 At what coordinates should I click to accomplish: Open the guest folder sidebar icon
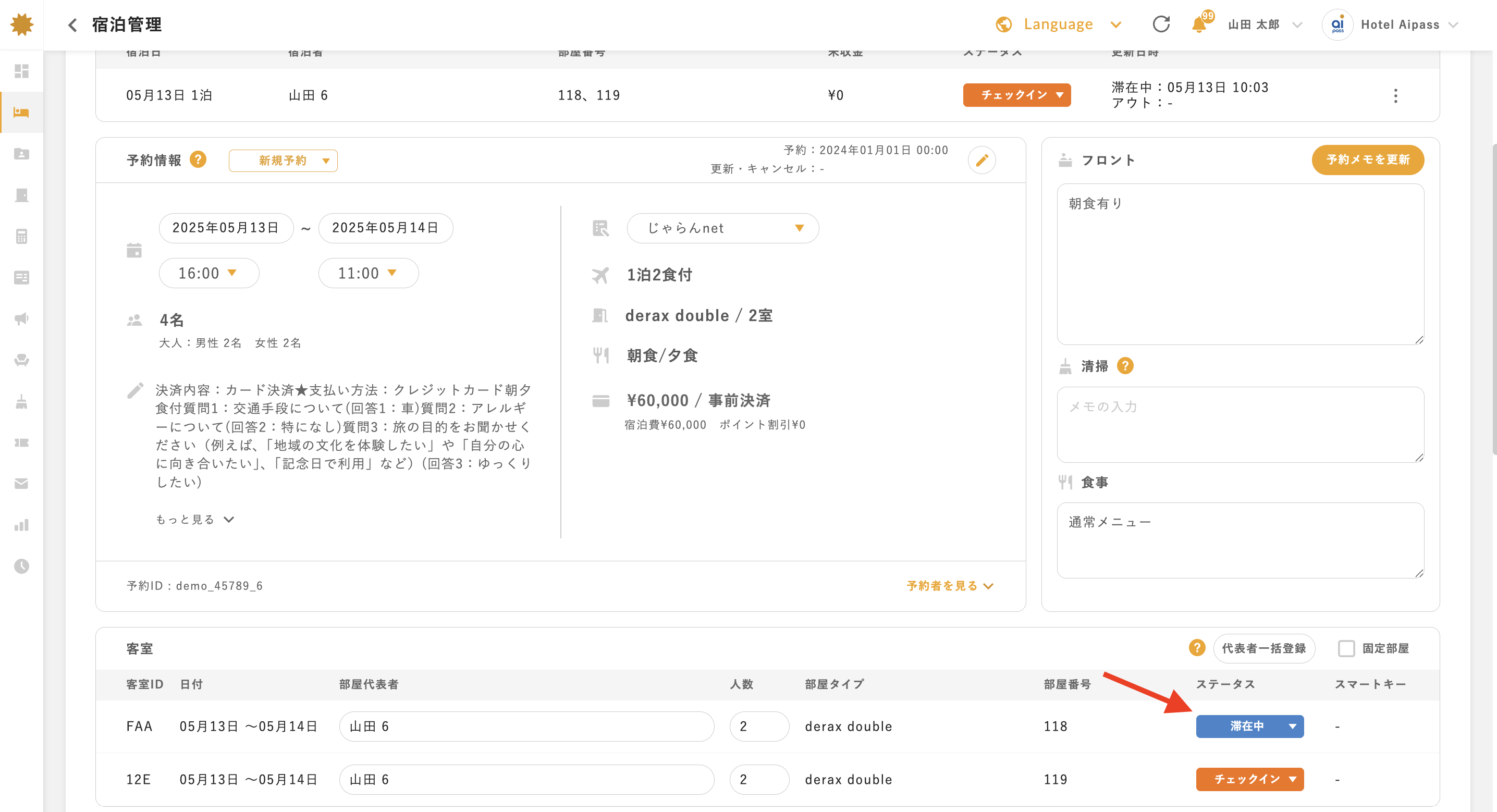pos(21,153)
